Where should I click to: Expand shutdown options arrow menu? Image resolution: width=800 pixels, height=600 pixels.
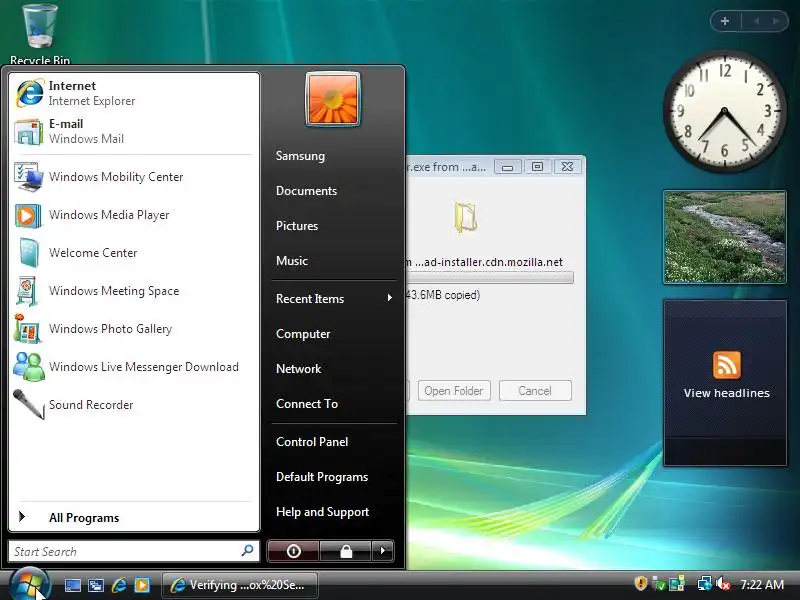tap(383, 551)
